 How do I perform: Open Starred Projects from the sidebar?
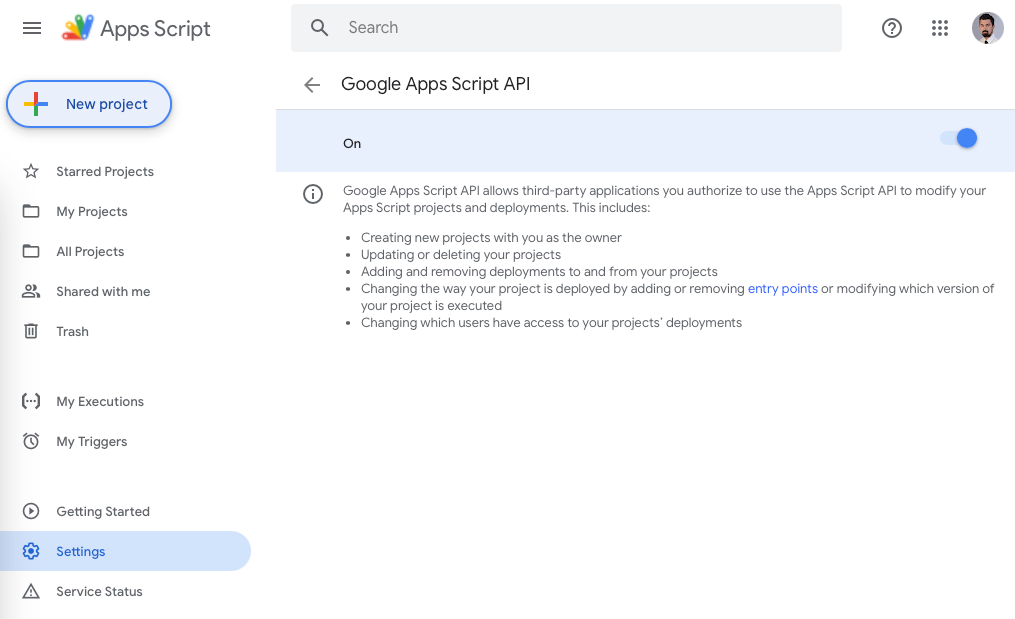[x=104, y=171]
